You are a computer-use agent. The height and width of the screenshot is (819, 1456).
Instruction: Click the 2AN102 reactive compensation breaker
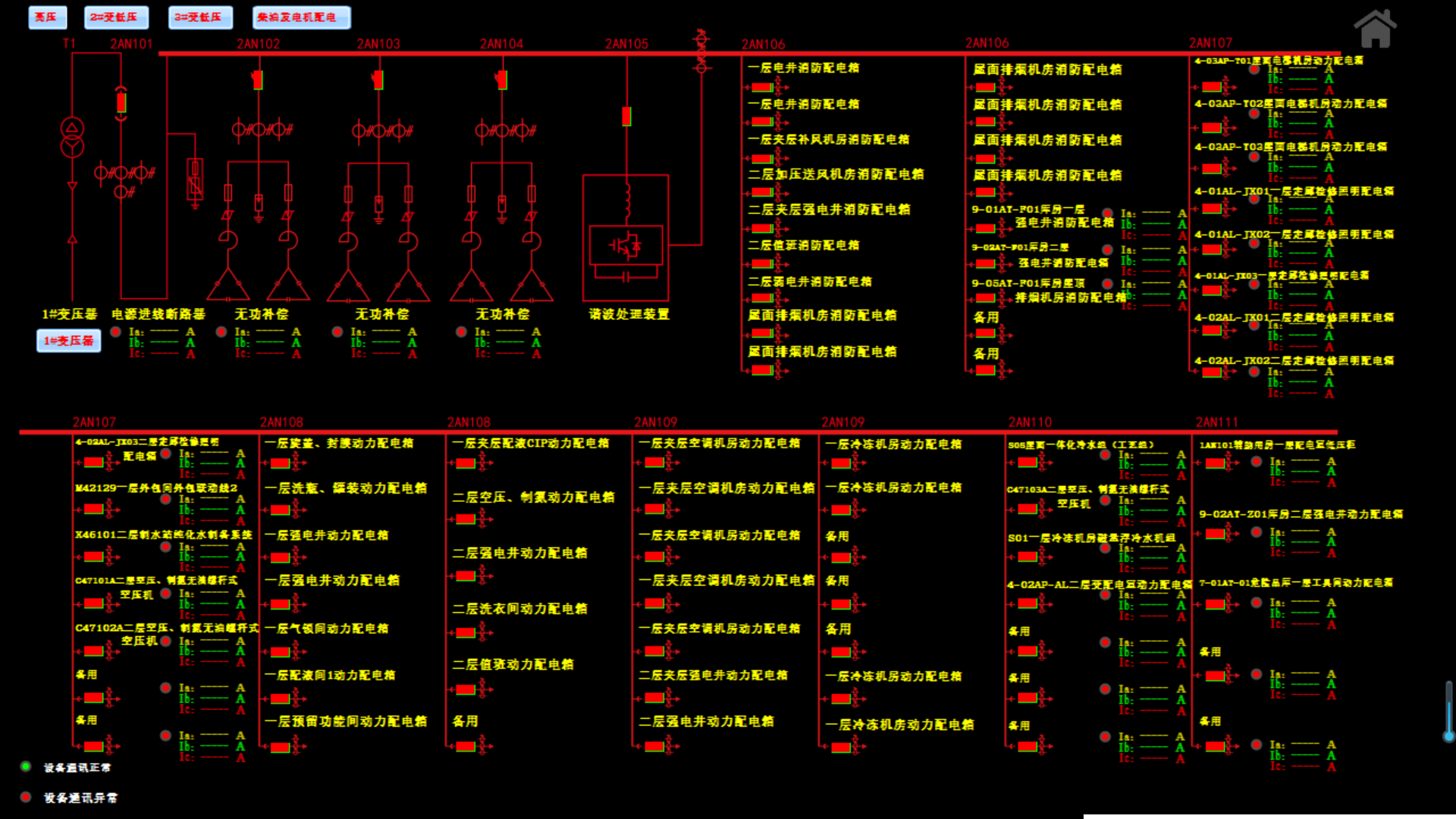pos(258,80)
